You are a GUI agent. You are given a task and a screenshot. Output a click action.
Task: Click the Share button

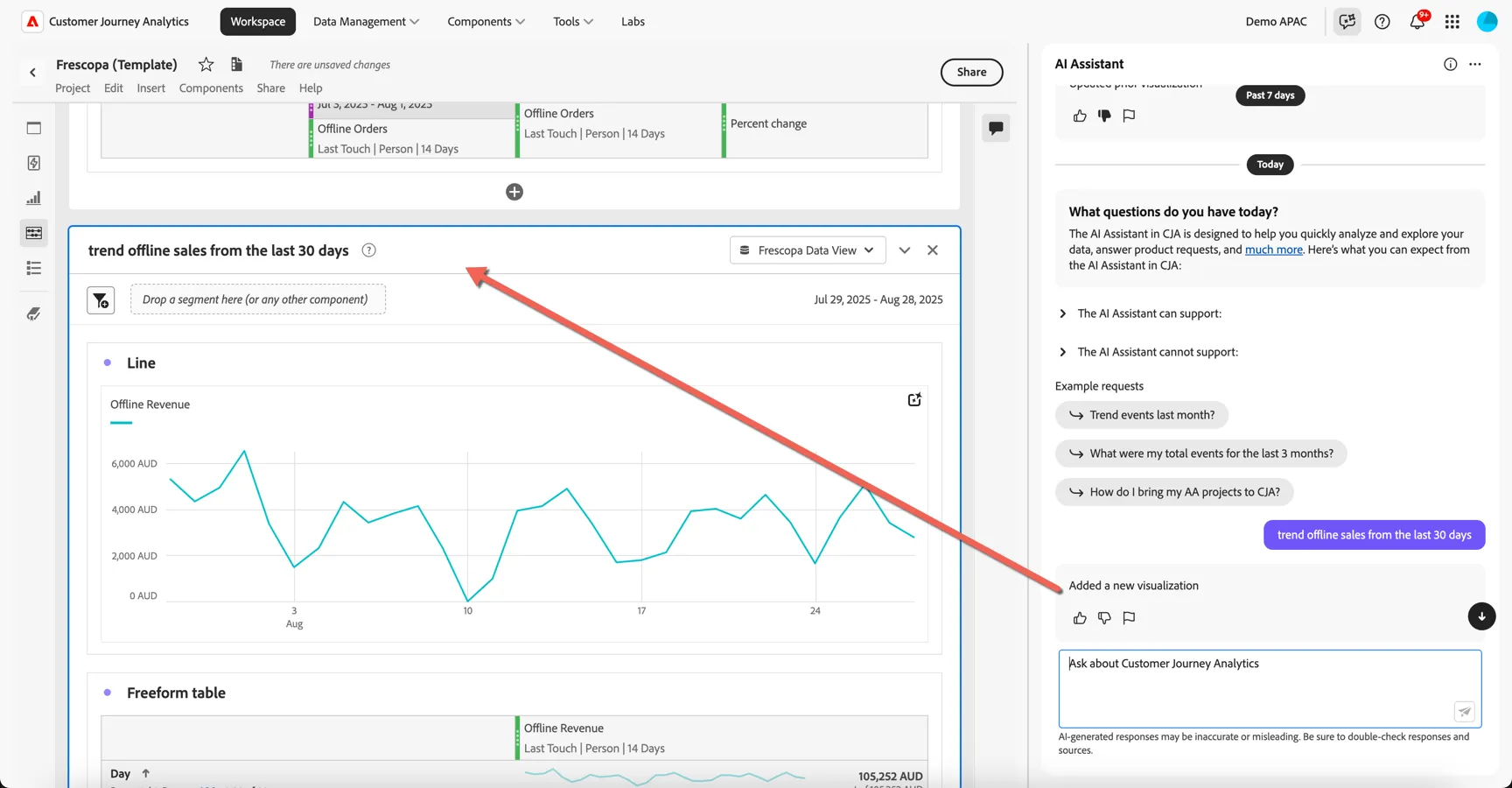971,72
